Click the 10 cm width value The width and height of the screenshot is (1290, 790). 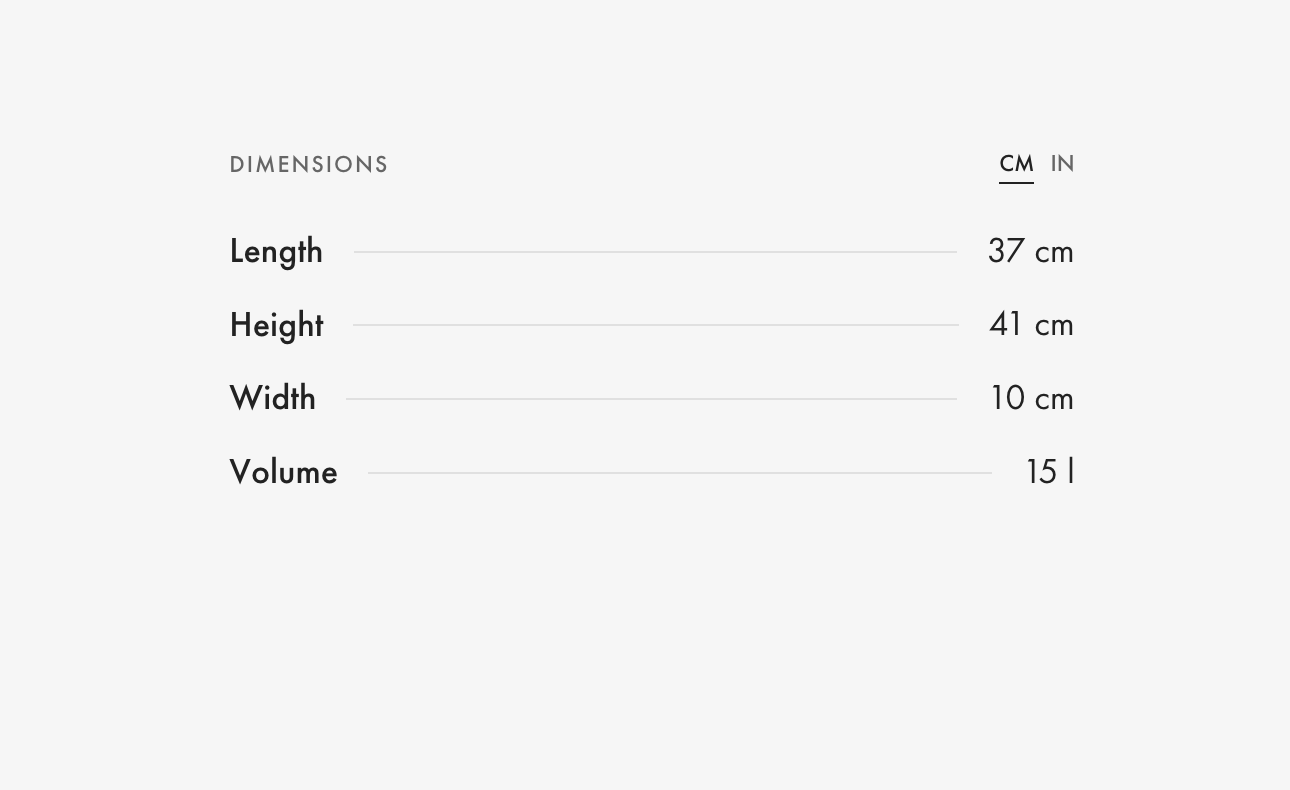point(1031,399)
